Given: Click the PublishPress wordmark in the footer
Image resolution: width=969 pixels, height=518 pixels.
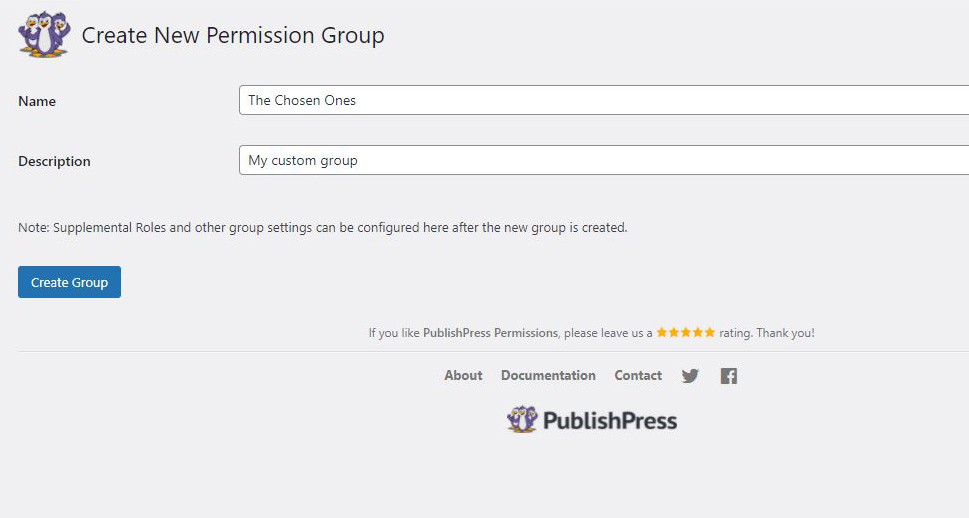Looking at the screenshot, I should [610, 421].
